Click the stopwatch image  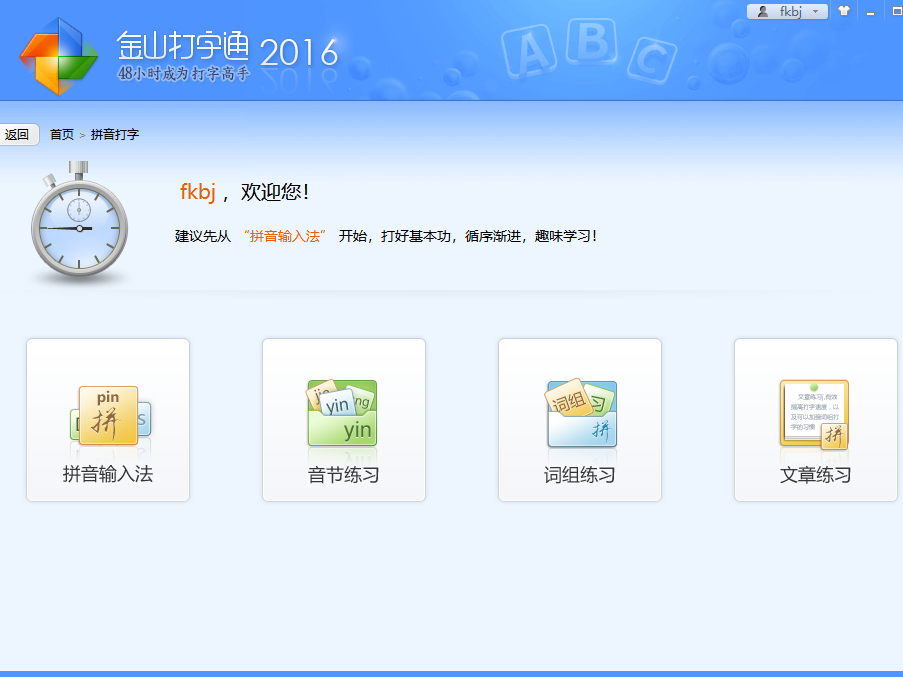point(79,220)
